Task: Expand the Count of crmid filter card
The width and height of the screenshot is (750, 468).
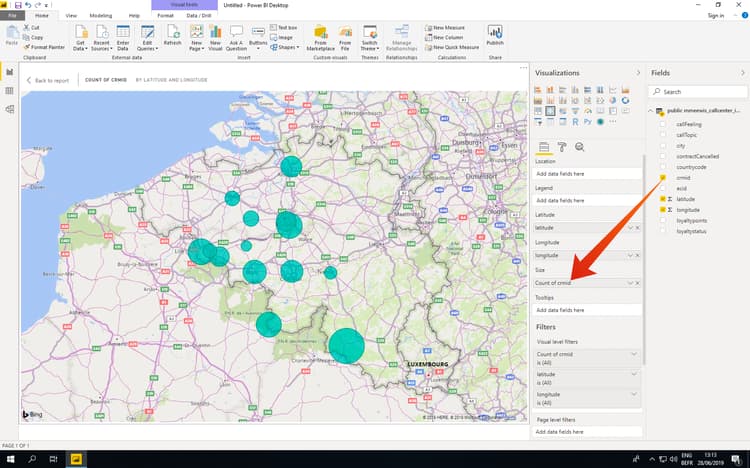Action: [x=635, y=354]
